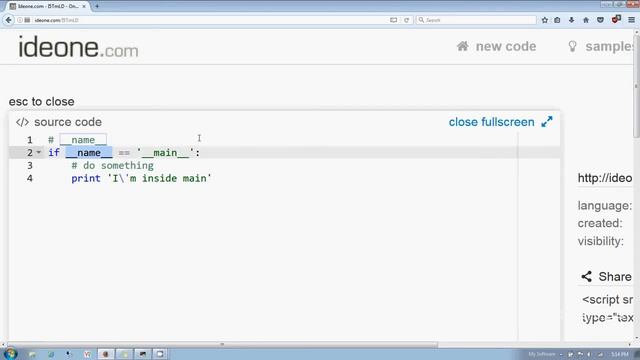This screenshot has width=640, height=360.
Task: Click the print keyword on line 4
Action: (x=86, y=178)
